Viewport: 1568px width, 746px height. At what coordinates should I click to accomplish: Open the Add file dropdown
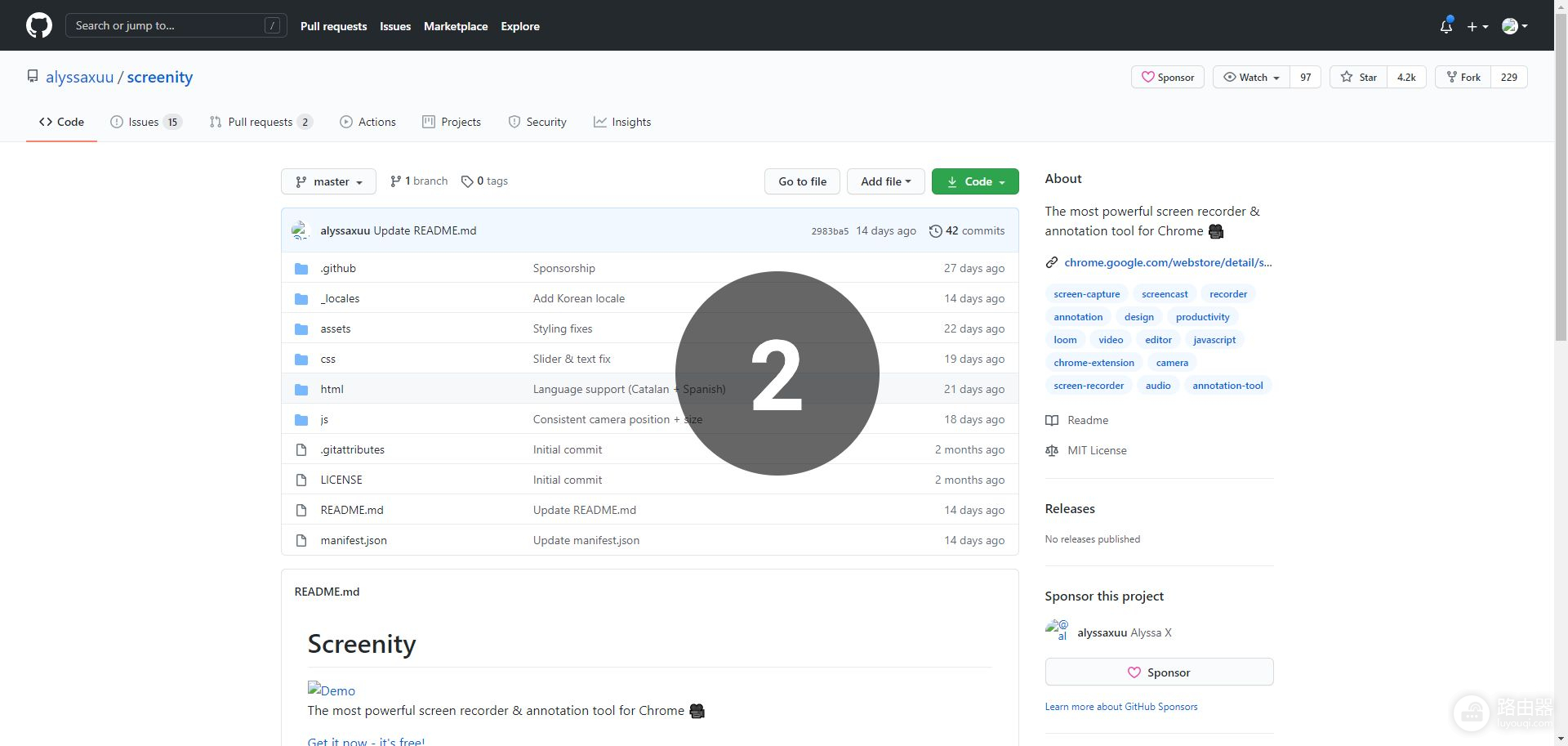(885, 181)
